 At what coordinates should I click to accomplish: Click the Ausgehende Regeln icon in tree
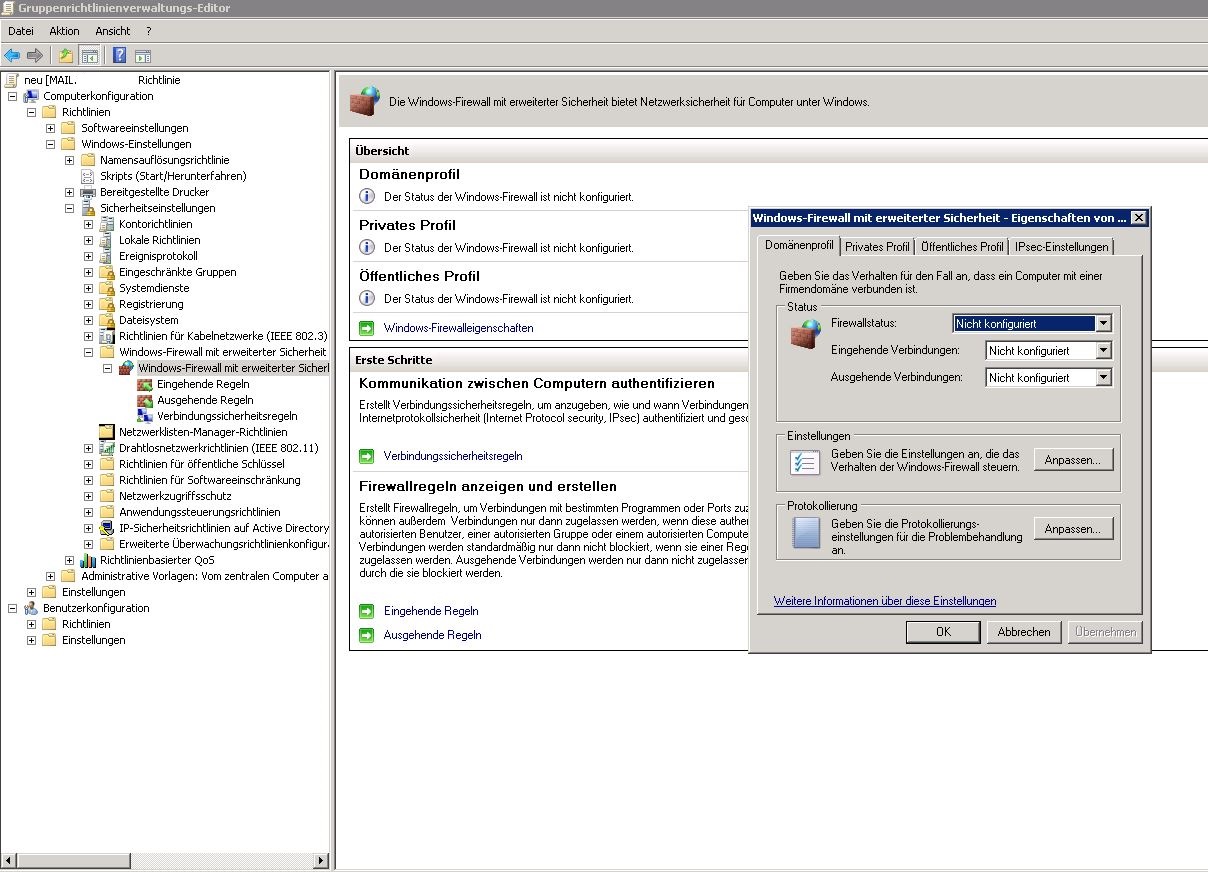[x=145, y=400]
